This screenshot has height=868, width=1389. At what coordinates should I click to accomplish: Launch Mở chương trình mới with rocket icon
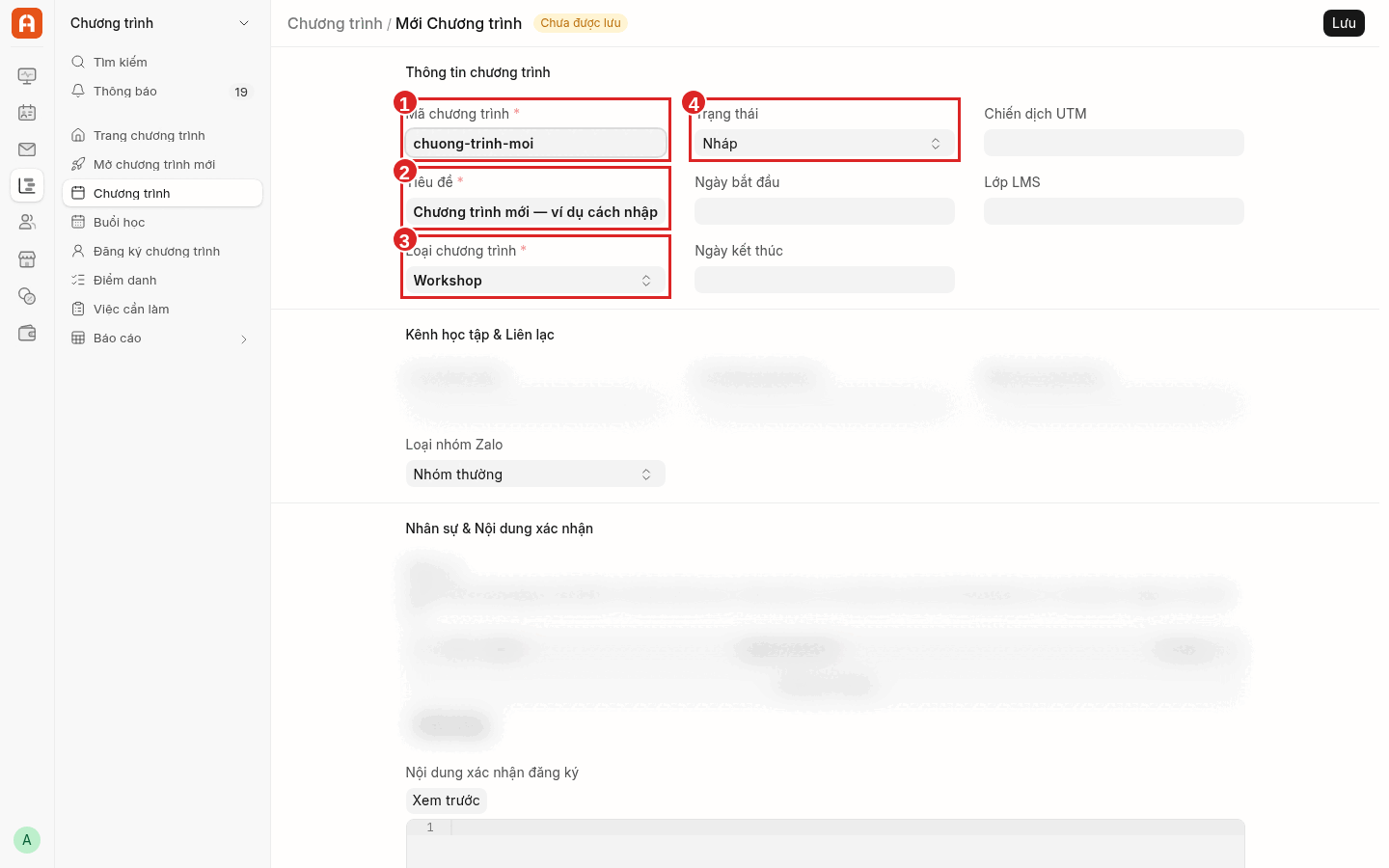(162, 164)
